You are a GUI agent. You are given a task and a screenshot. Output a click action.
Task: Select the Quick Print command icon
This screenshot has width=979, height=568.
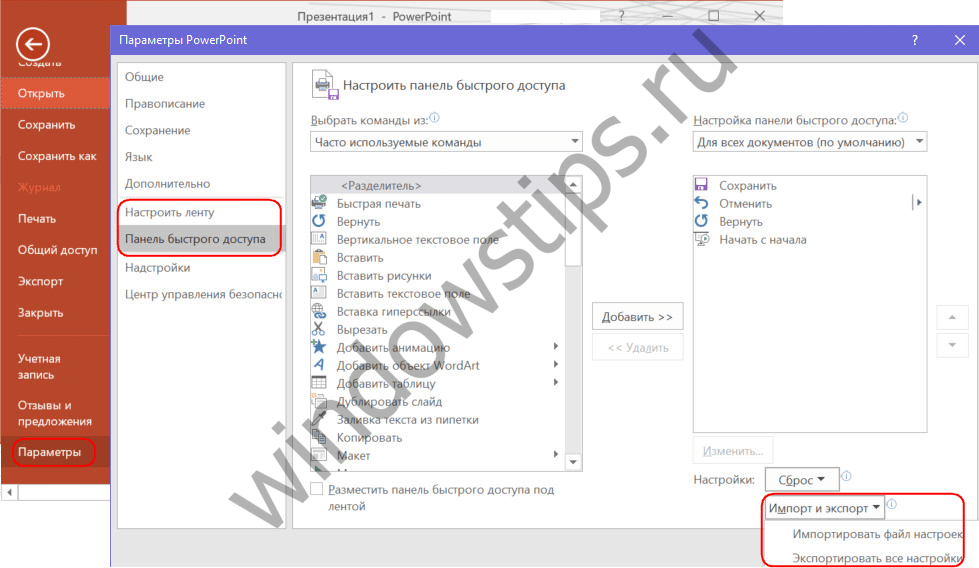(x=319, y=203)
